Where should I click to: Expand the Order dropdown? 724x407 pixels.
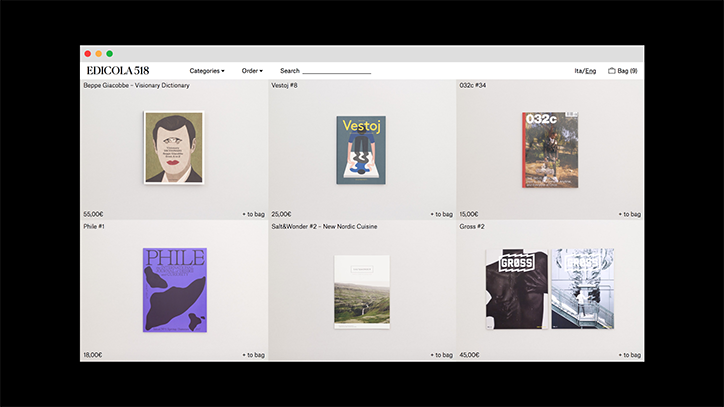[252, 71]
